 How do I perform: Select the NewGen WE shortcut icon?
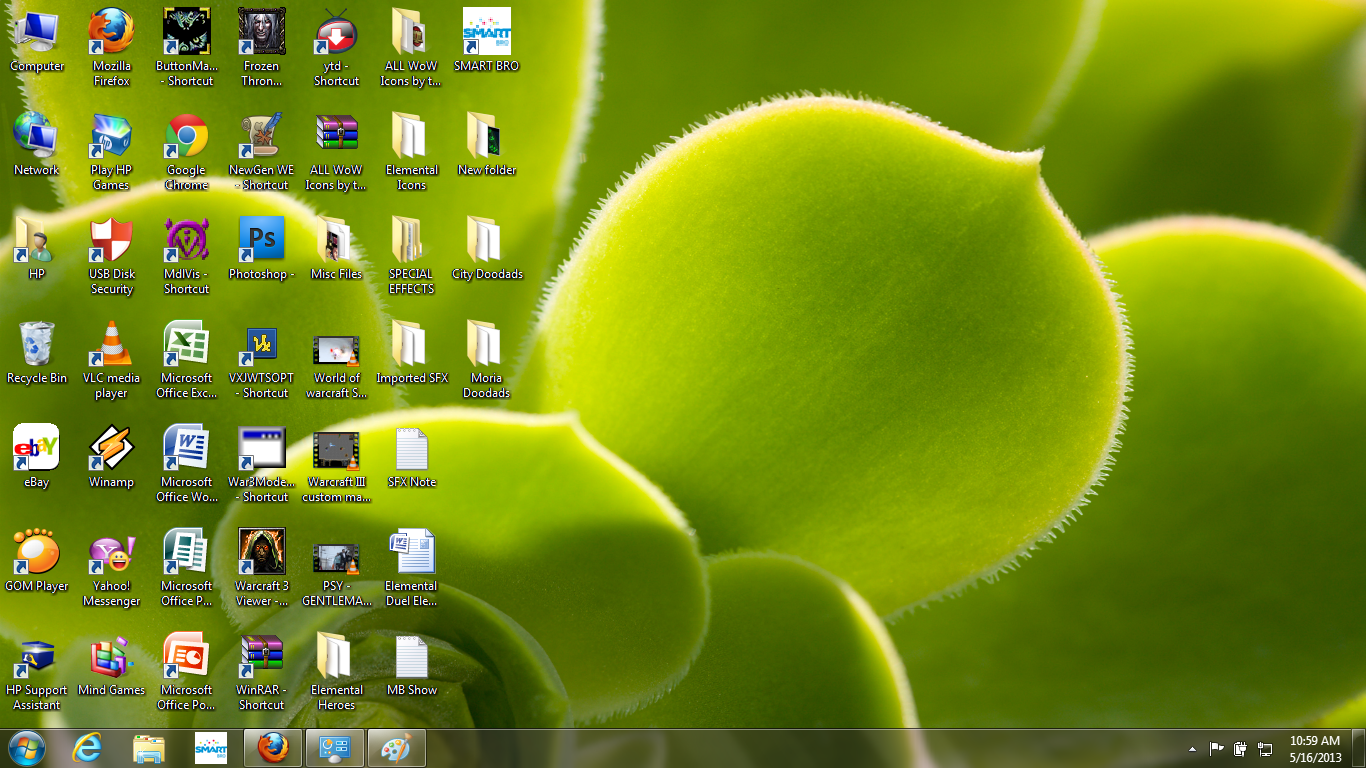click(262, 151)
